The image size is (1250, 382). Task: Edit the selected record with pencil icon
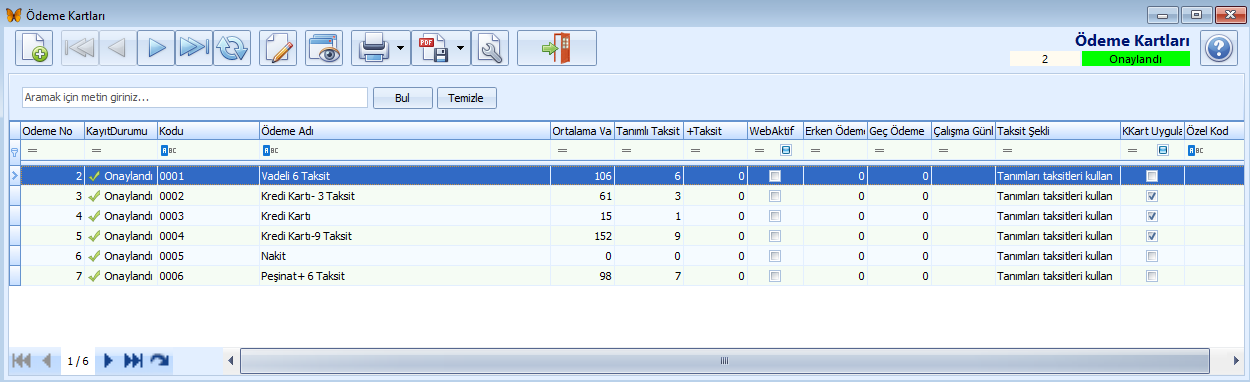point(278,48)
